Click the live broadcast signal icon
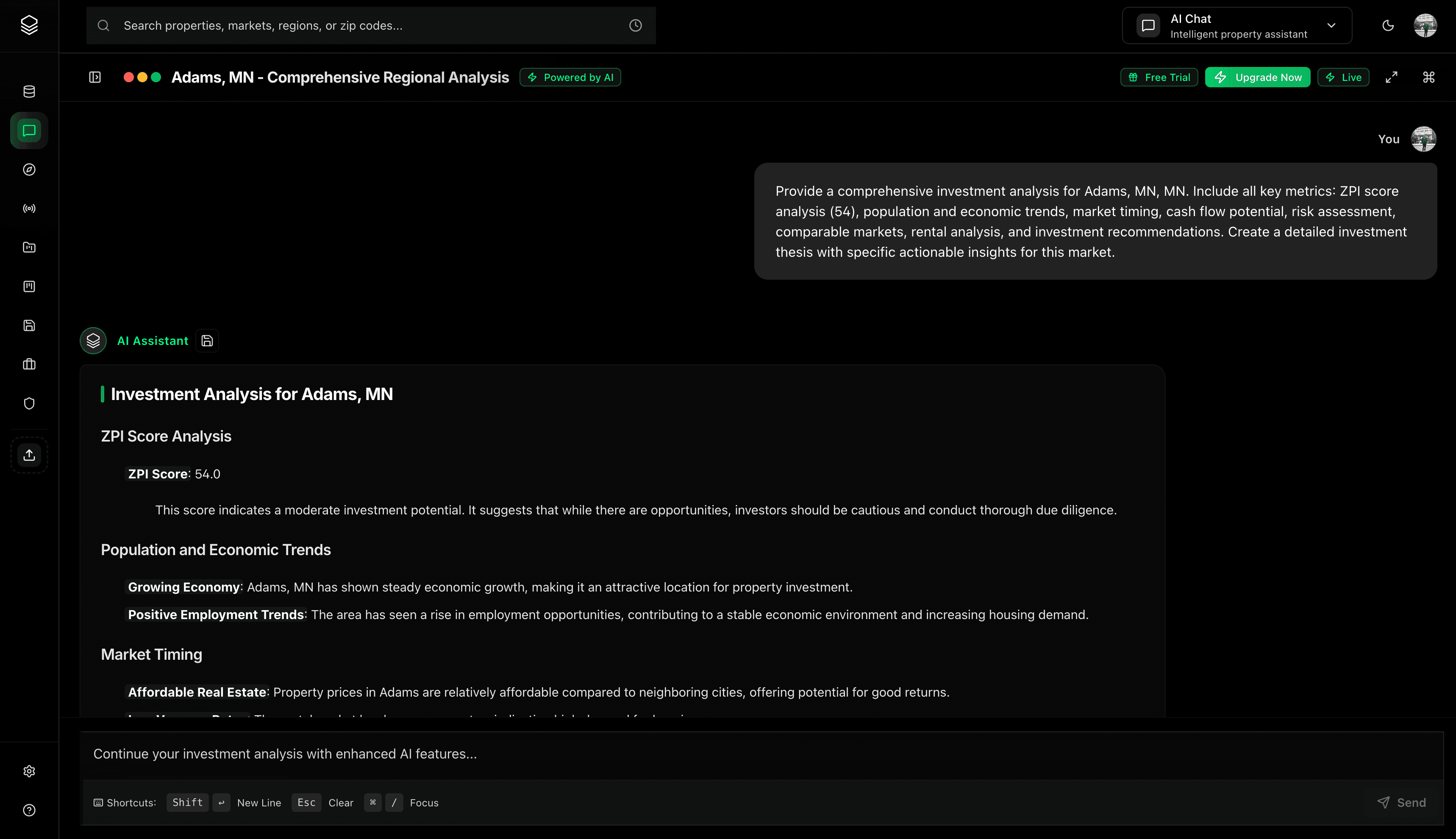This screenshot has height=839, width=1456. 29,208
